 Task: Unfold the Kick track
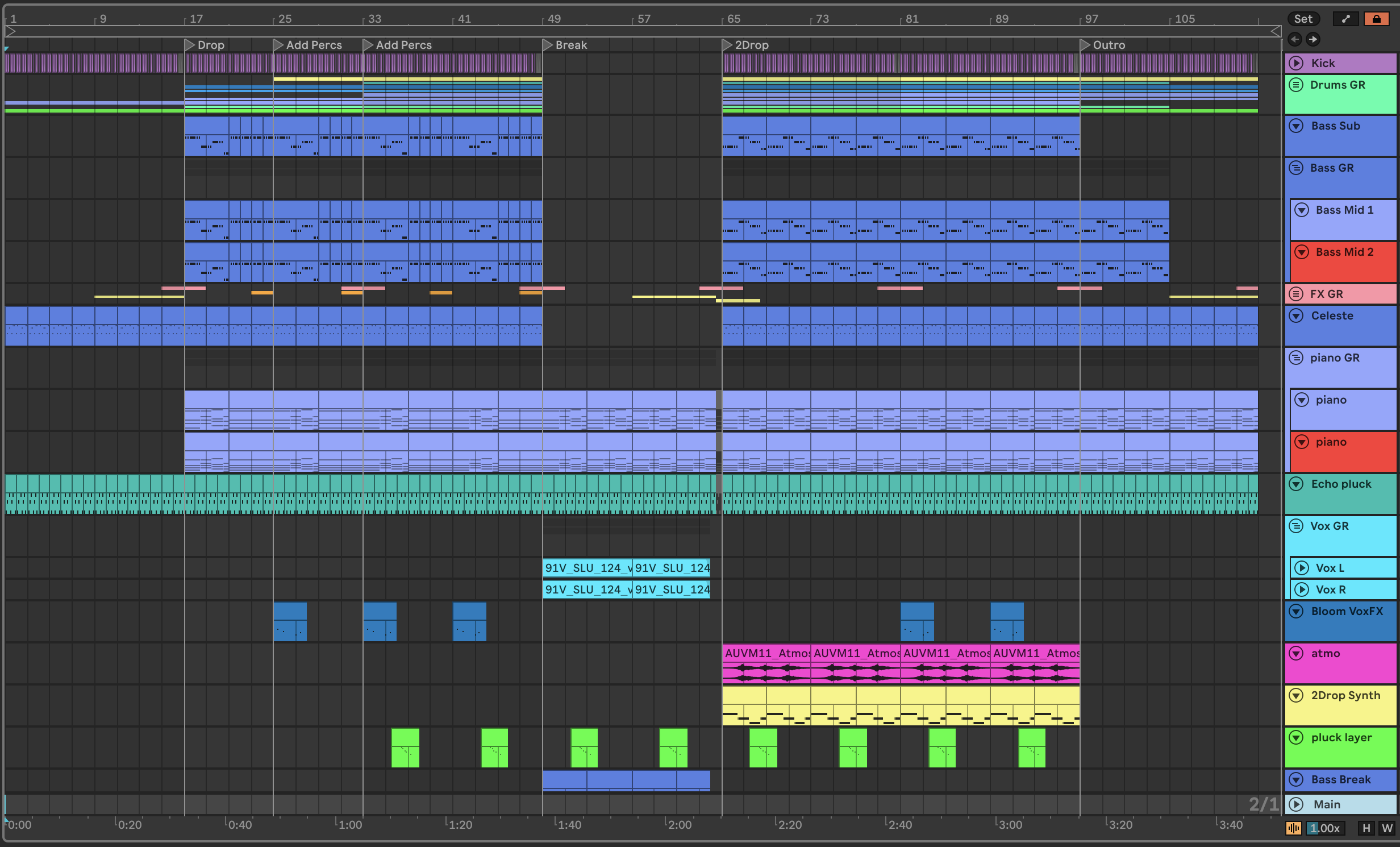[x=1296, y=63]
